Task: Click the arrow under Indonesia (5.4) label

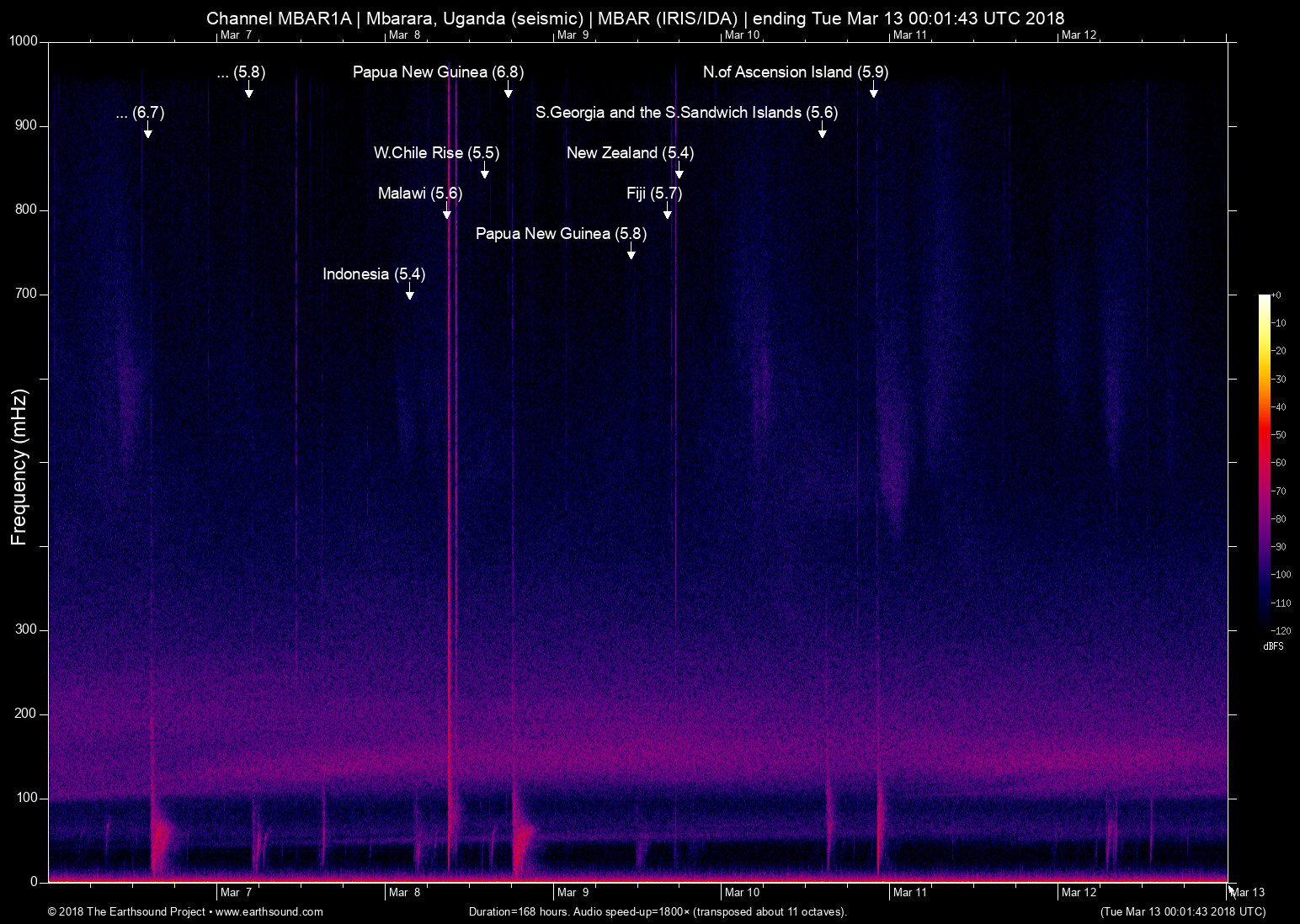Action: click(x=409, y=293)
